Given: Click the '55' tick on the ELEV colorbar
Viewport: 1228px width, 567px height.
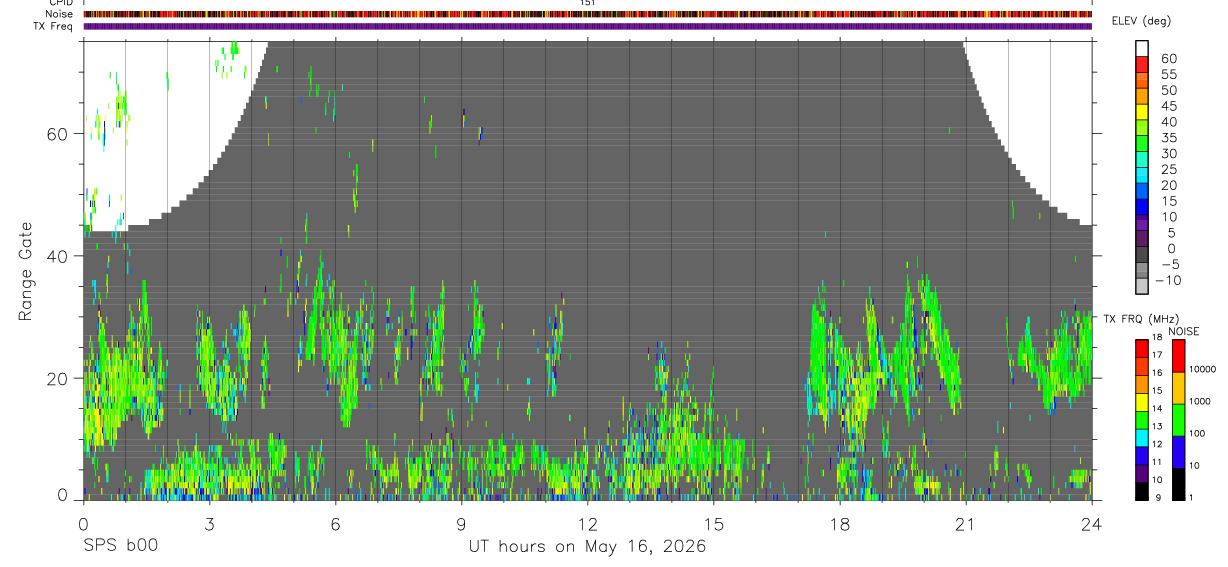Looking at the screenshot, I should tap(1167, 74).
